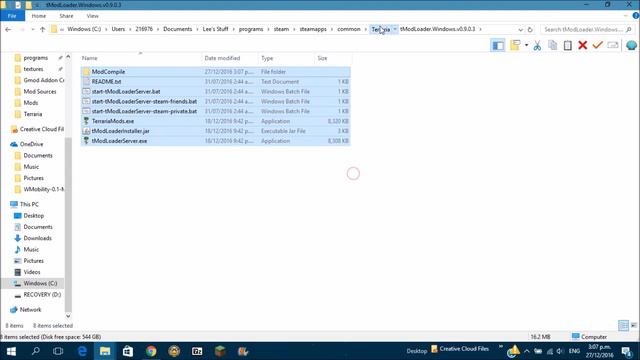Screen dimensions: 640x360
Task: Click the red X Delete icon
Action: tap(582, 45)
